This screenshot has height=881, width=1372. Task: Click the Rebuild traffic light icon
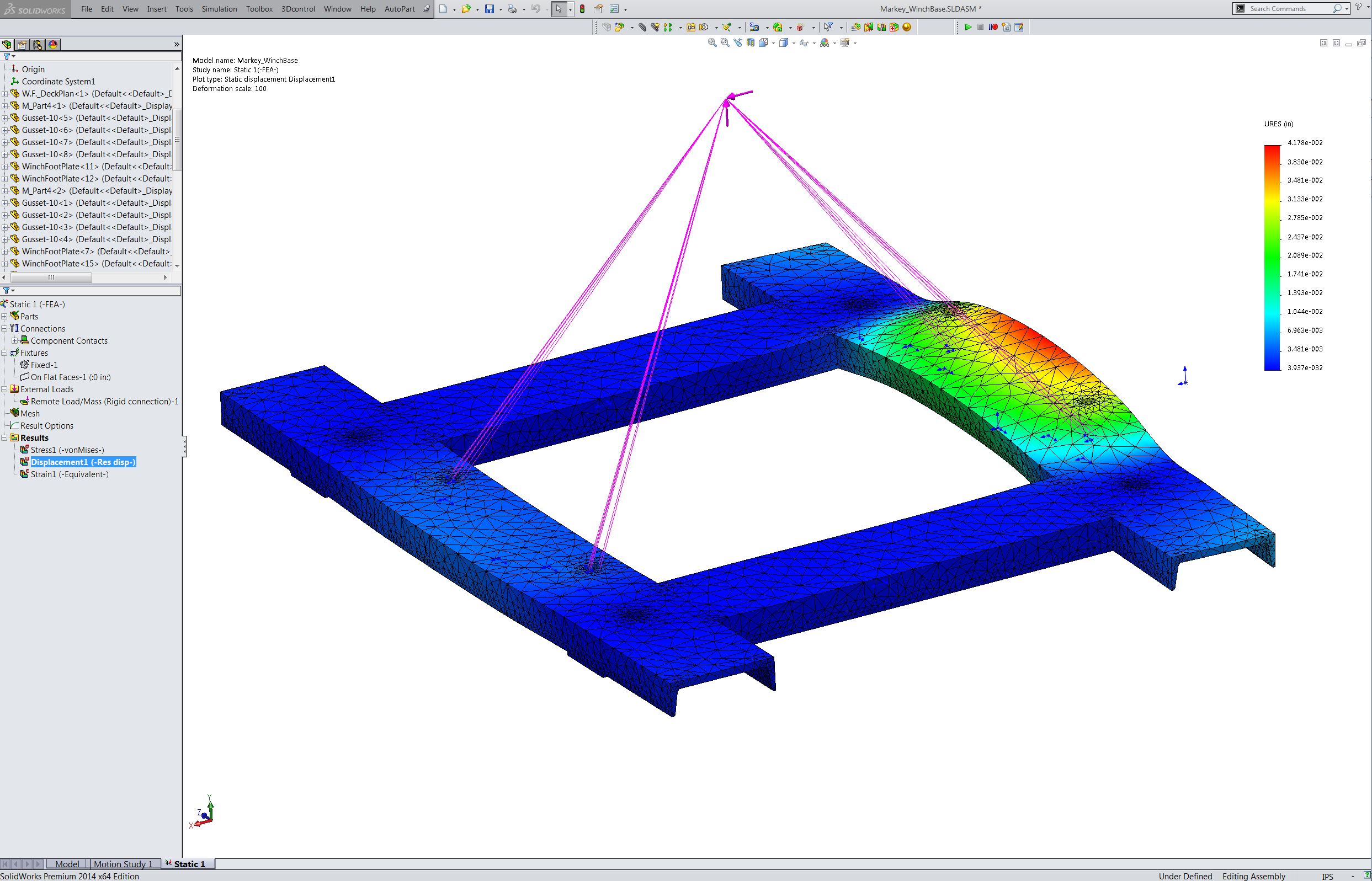coord(582,9)
